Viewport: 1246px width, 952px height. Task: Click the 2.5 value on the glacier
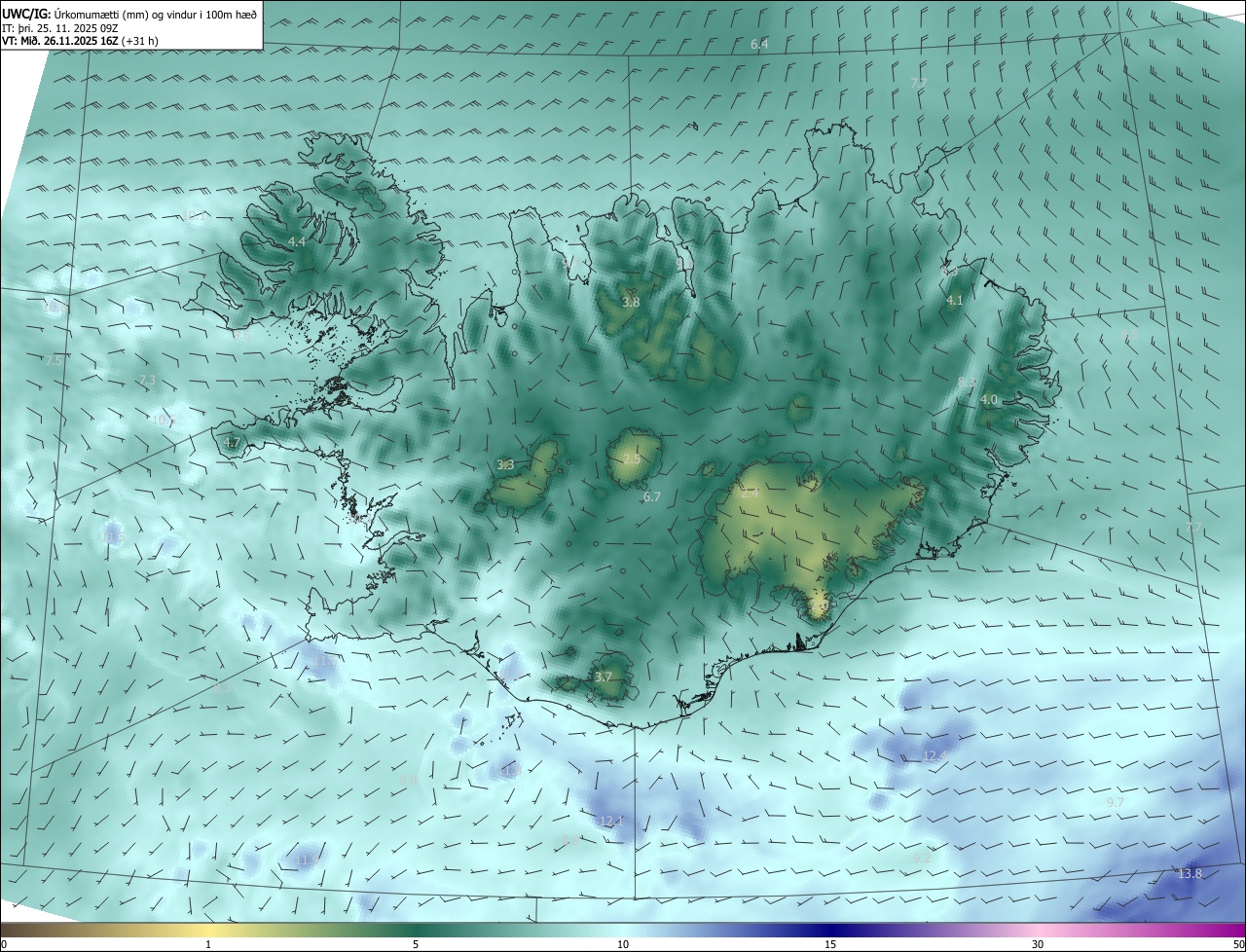(631, 459)
